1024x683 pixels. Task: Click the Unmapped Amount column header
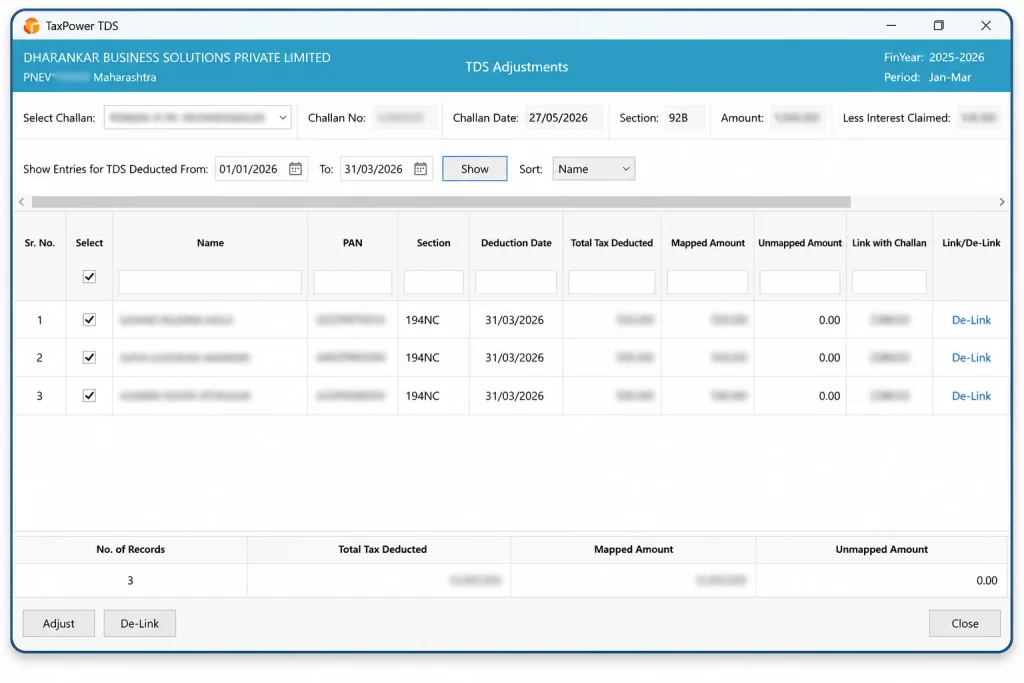click(800, 243)
